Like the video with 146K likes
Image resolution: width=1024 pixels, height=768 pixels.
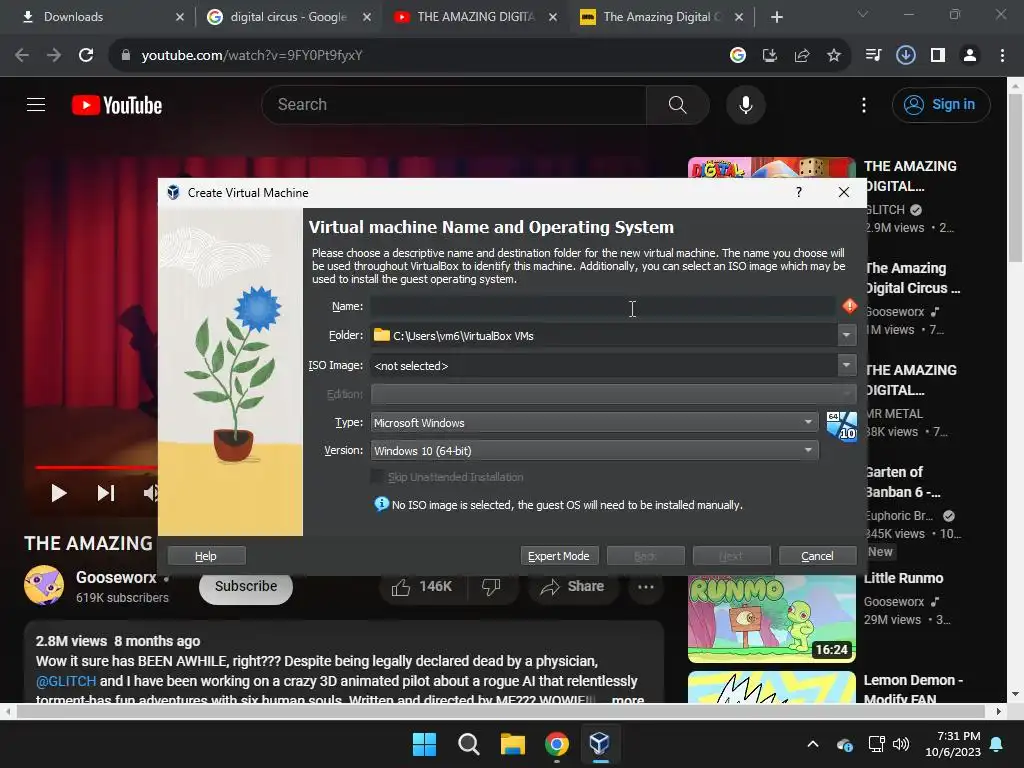click(x=422, y=586)
